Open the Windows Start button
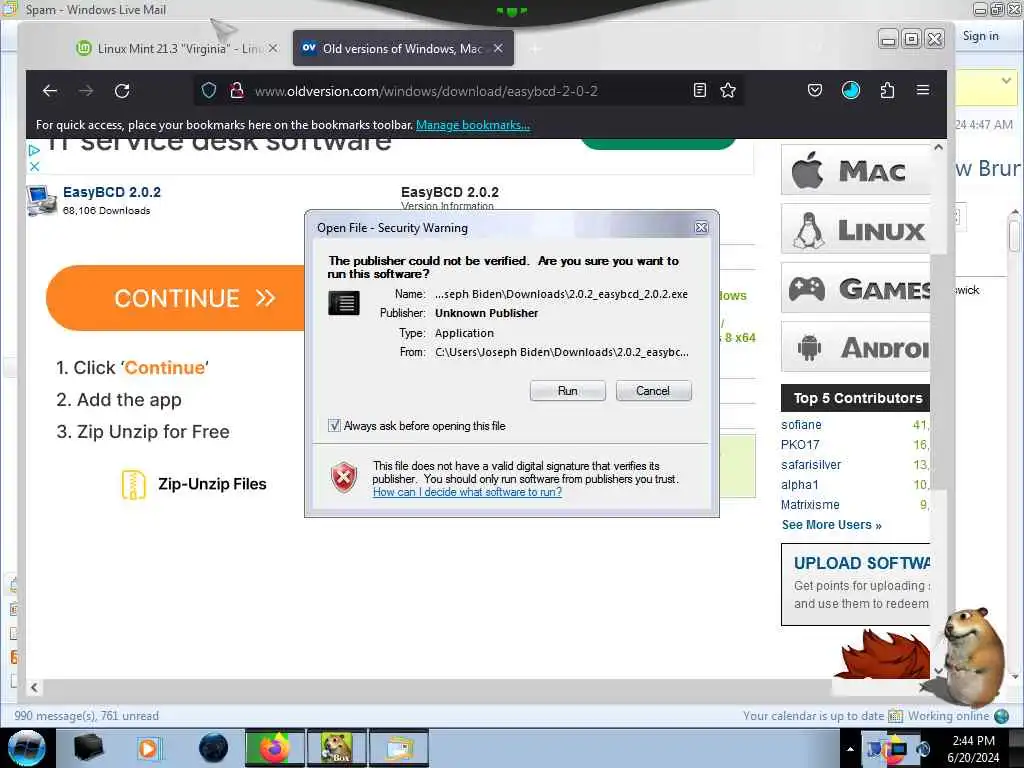The image size is (1024, 768). (27, 748)
